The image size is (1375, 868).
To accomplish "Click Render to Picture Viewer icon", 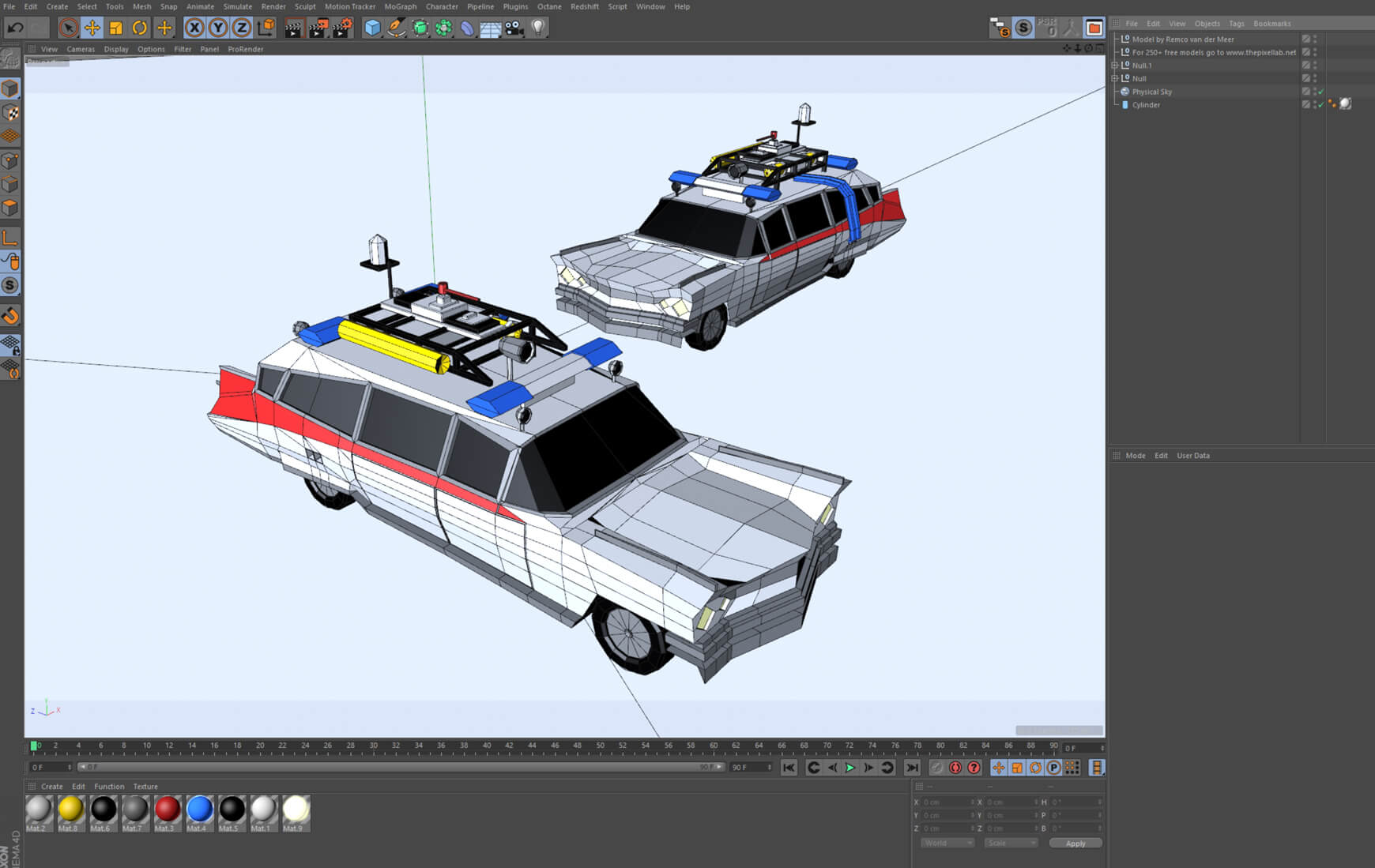I will point(318,28).
